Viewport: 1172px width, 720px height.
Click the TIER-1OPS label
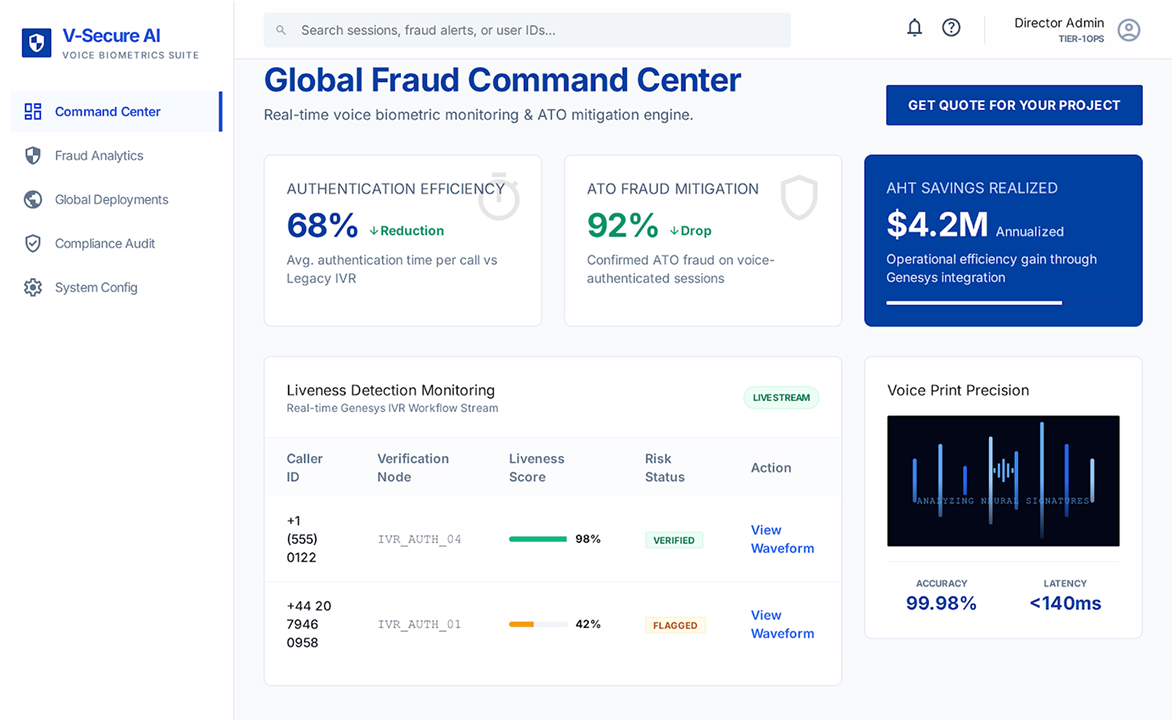pos(1081,39)
